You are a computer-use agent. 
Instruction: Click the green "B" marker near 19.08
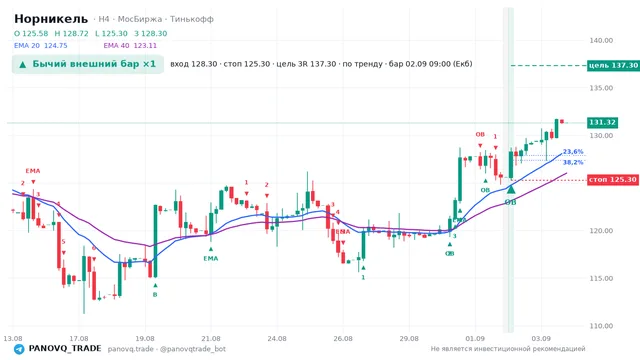(155, 295)
